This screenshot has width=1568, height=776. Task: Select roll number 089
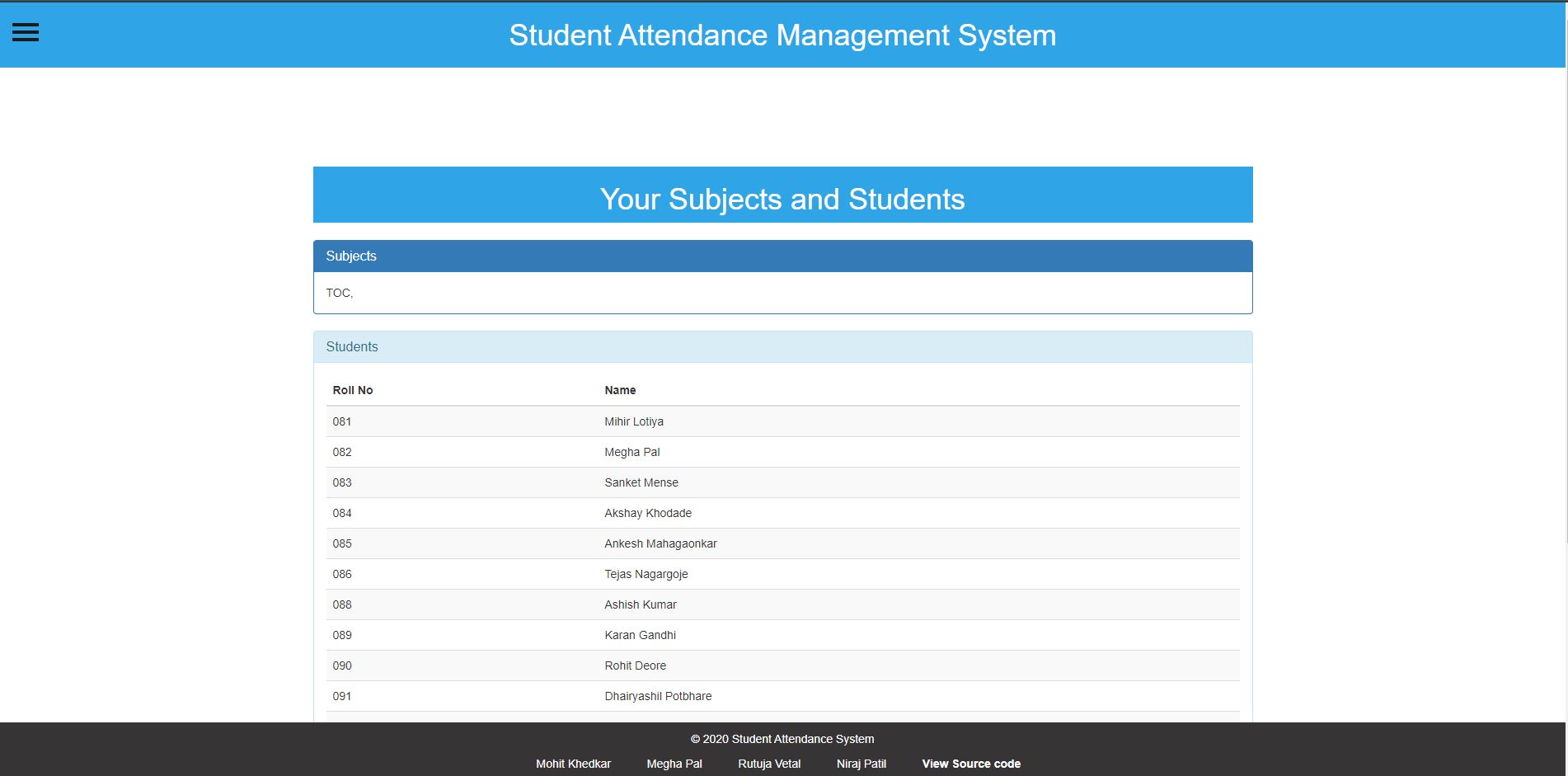click(x=342, y=635)
